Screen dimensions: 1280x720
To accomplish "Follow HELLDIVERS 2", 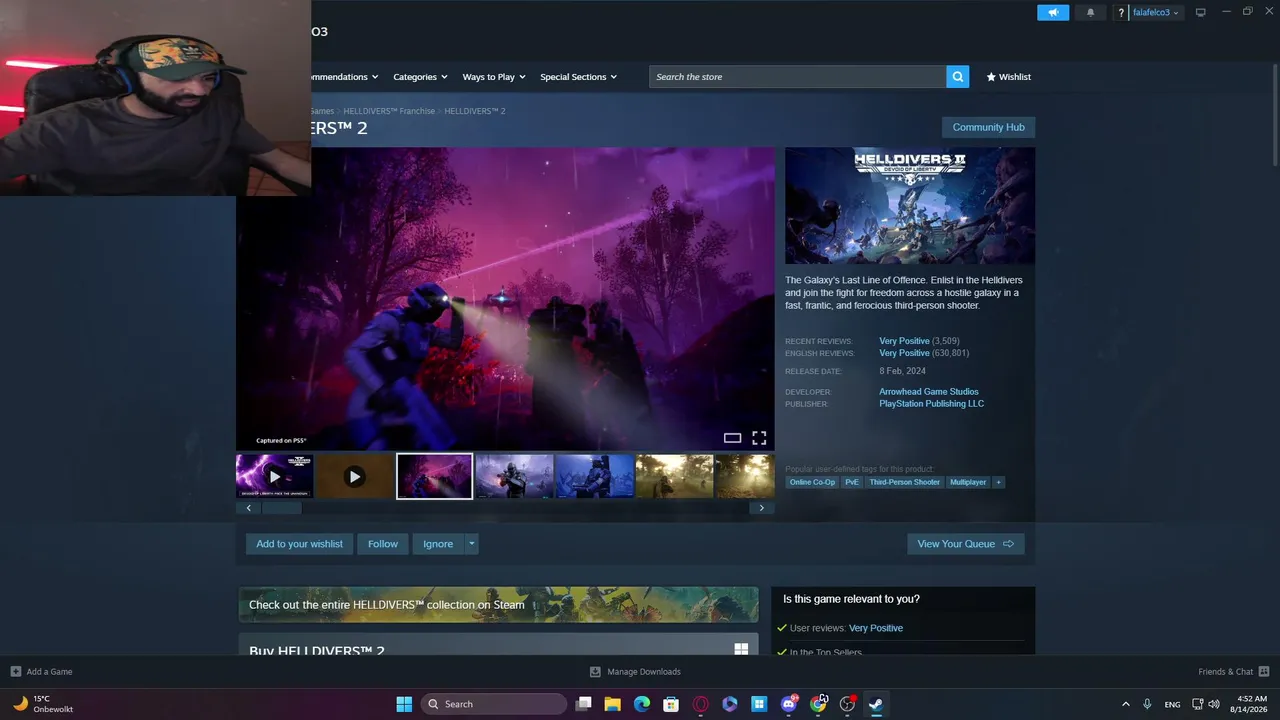I will 383,544.
